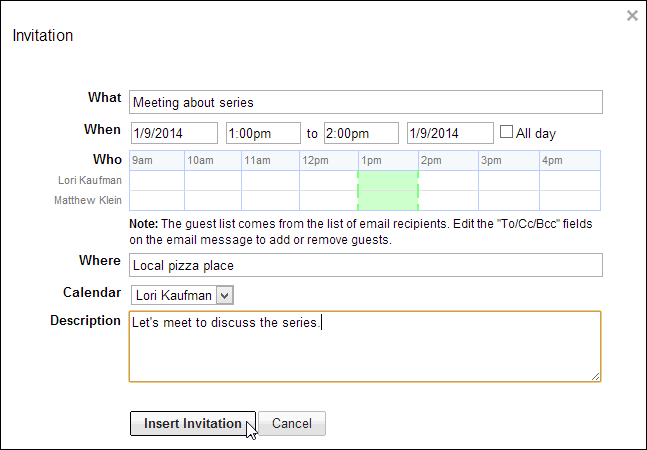Close the Invitation dialog with X icon

(x=632, y=16)
